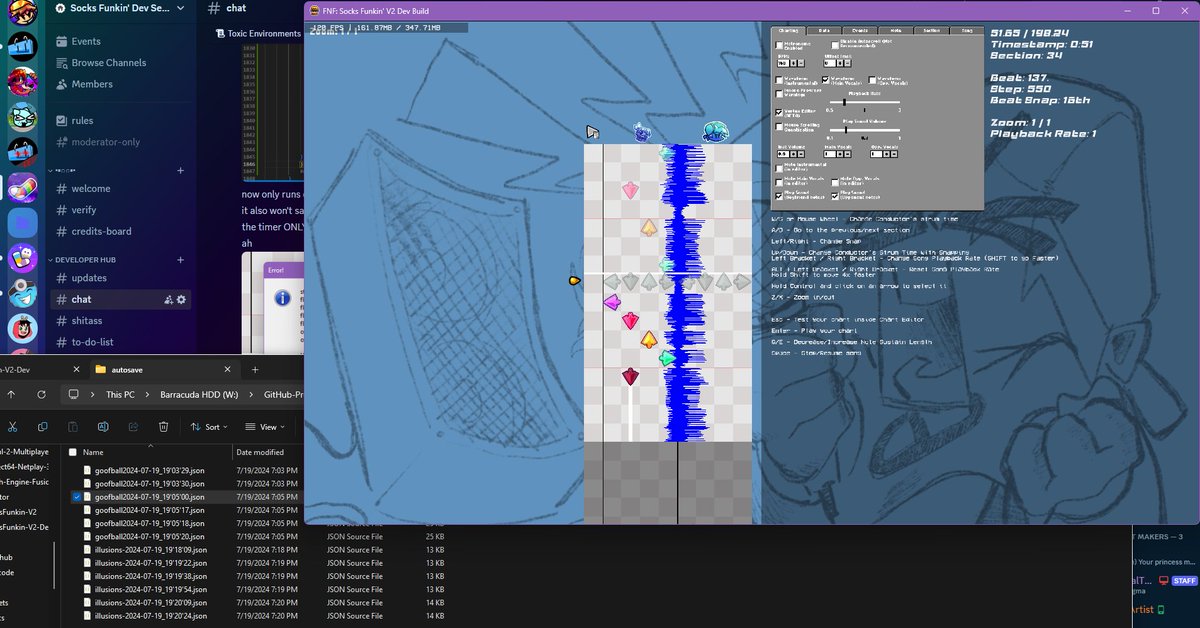Disable the Vortex Editor (BETA) checkbox
This screenshot has height=628, width=1200.
780,112
